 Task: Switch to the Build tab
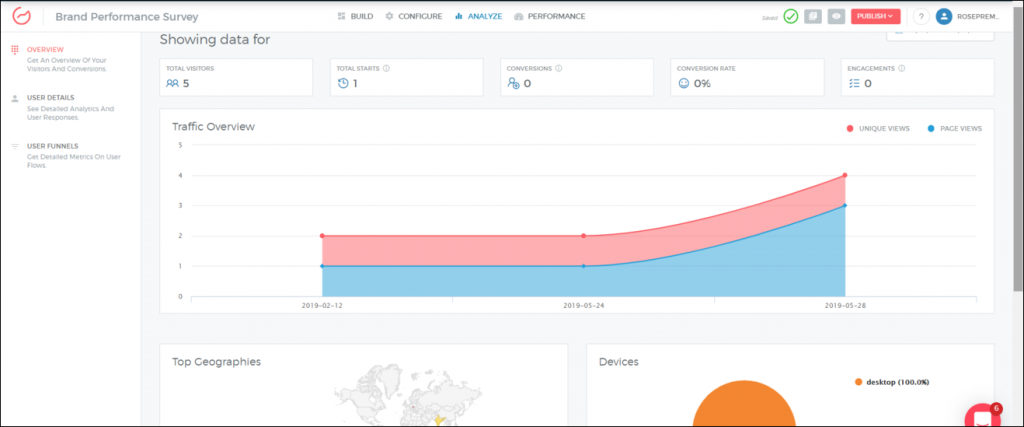355,16
